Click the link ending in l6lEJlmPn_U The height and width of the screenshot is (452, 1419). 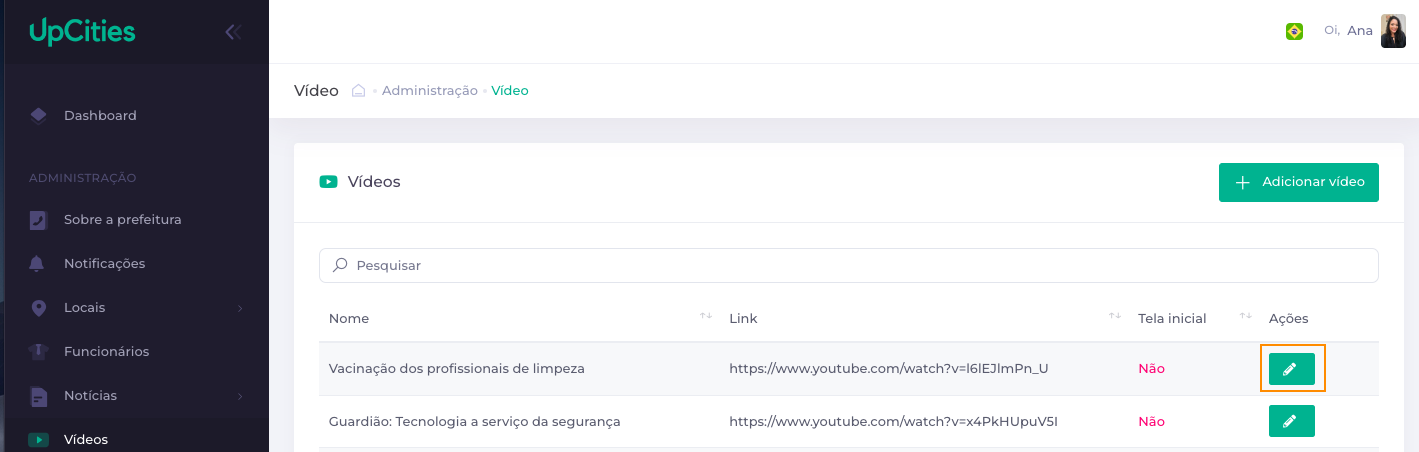(889, 368)
